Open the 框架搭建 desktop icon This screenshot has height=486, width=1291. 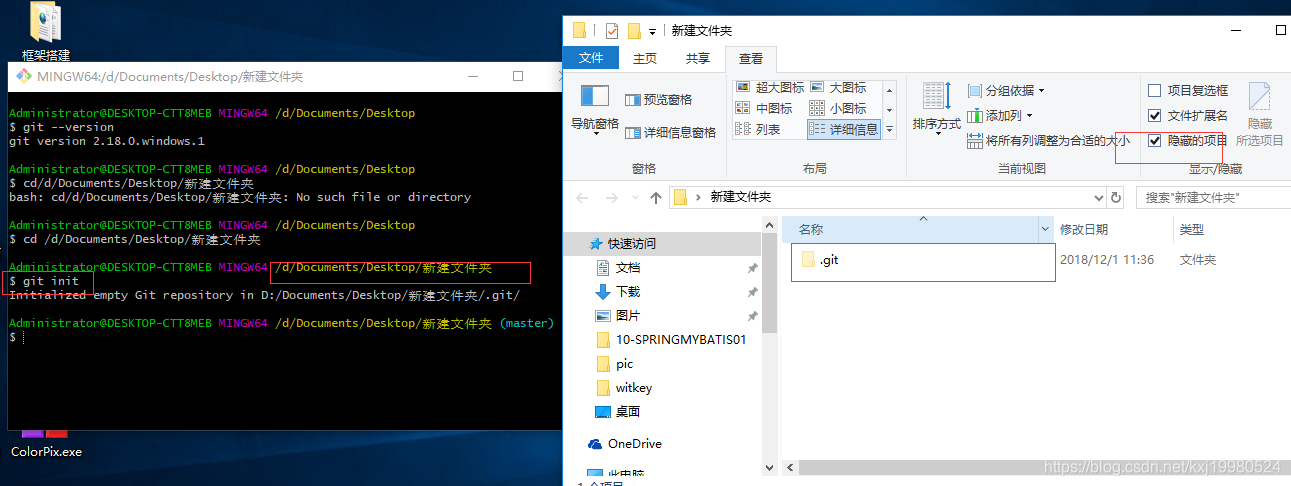coord(46,32)
